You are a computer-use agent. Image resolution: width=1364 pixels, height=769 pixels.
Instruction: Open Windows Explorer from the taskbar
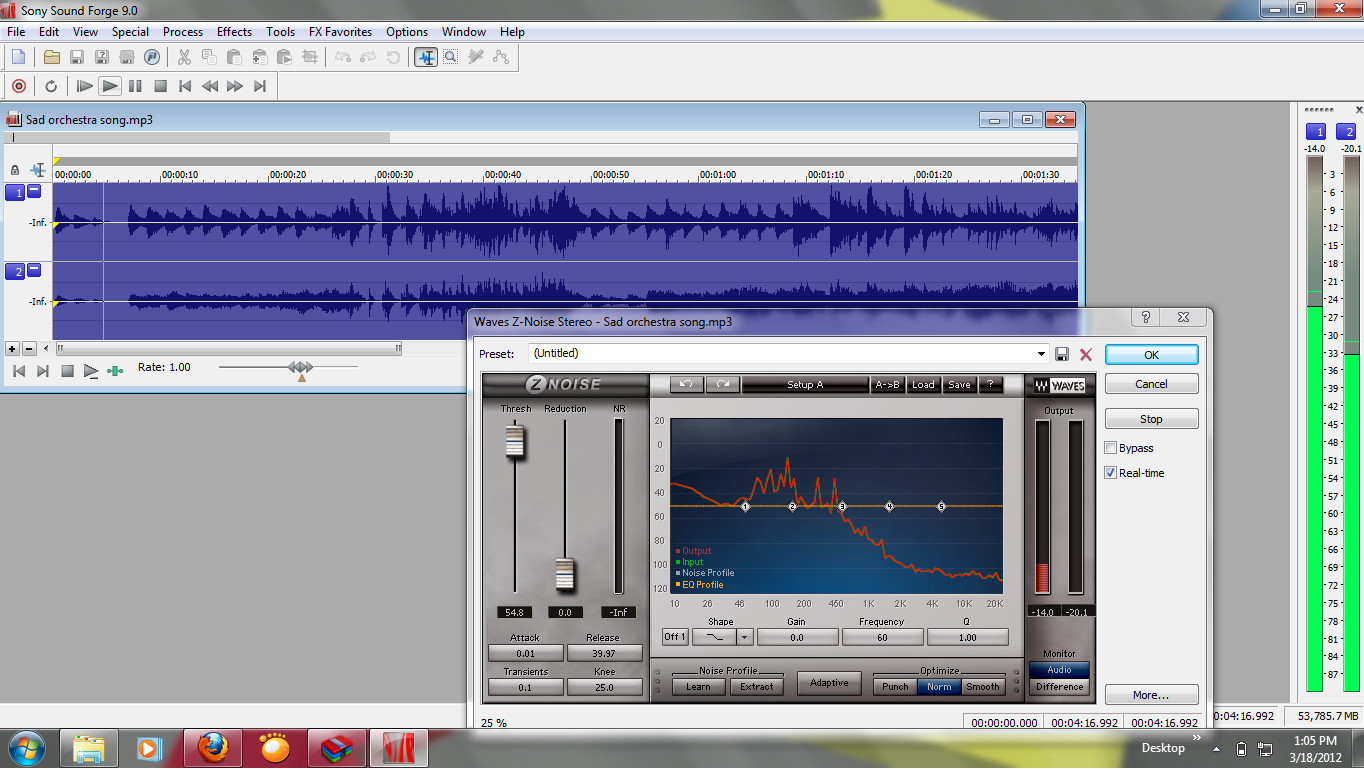point(89,748)
